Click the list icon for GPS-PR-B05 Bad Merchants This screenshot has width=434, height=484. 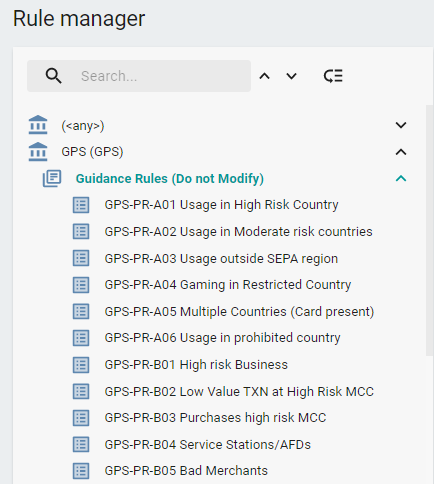point(81,471)
